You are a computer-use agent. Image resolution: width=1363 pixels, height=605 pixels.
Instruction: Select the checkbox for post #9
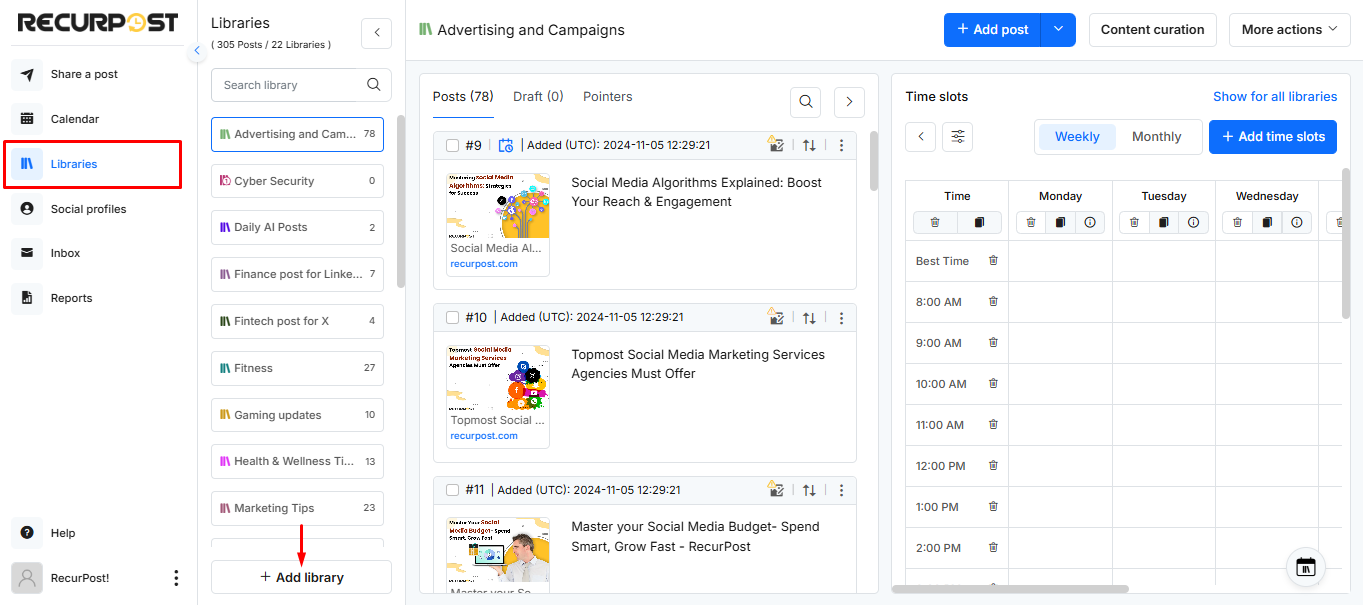(x=453, y=146)
